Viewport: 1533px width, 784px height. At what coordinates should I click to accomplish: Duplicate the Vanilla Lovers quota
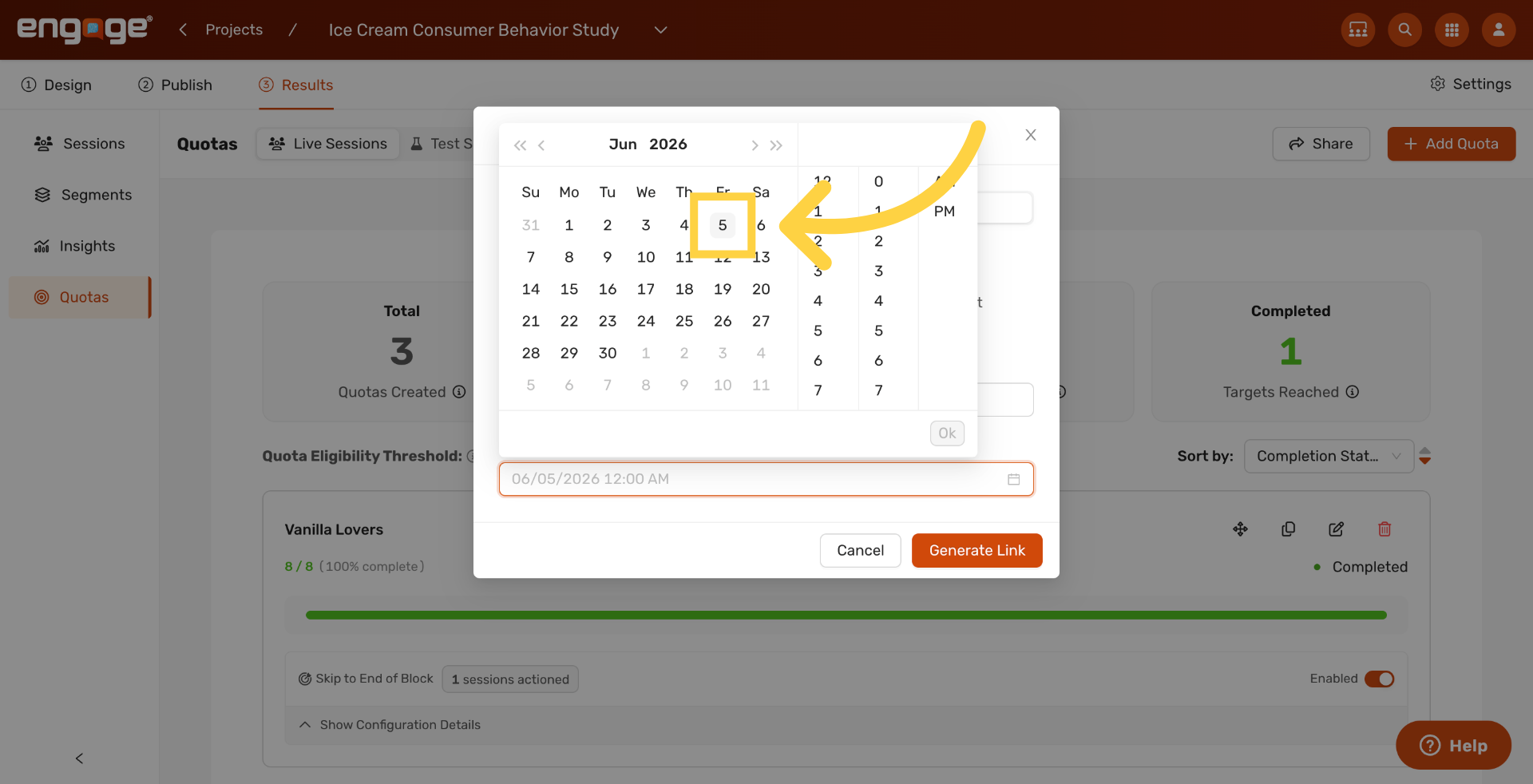click(1288, 529)
